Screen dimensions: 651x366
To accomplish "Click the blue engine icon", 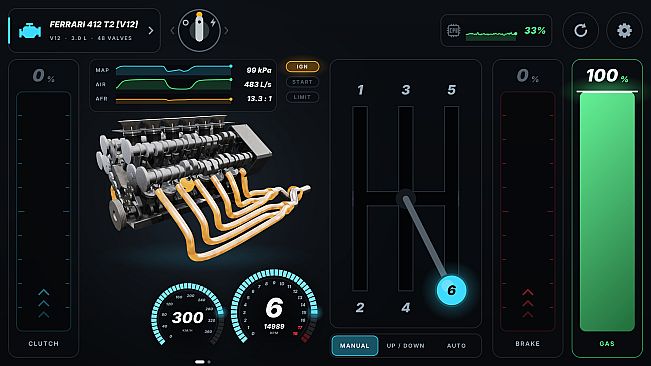I will [x=30, y=31].
